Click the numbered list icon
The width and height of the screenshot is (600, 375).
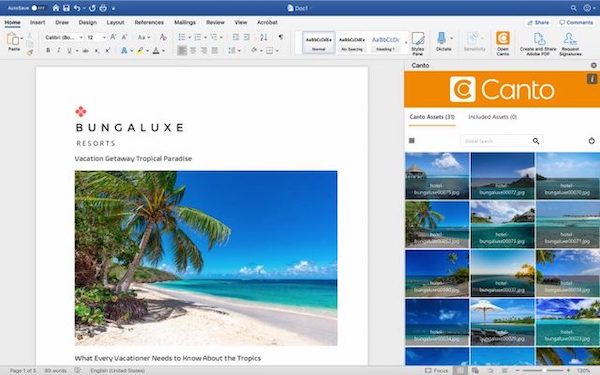pyautogui.click(x=198, y=37)
